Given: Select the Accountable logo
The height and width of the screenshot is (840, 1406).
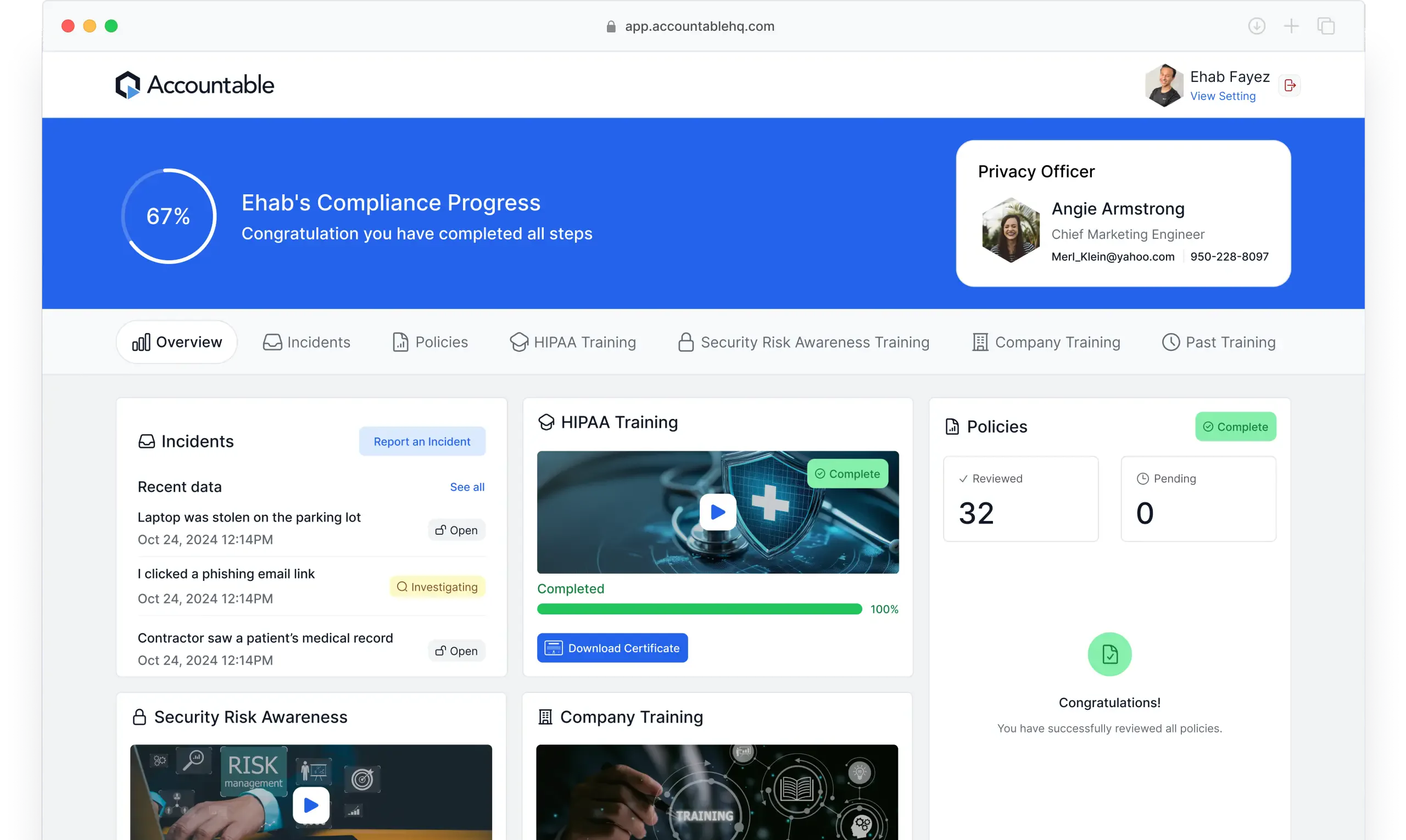Looking at the screenshot, I should point(195,85).
